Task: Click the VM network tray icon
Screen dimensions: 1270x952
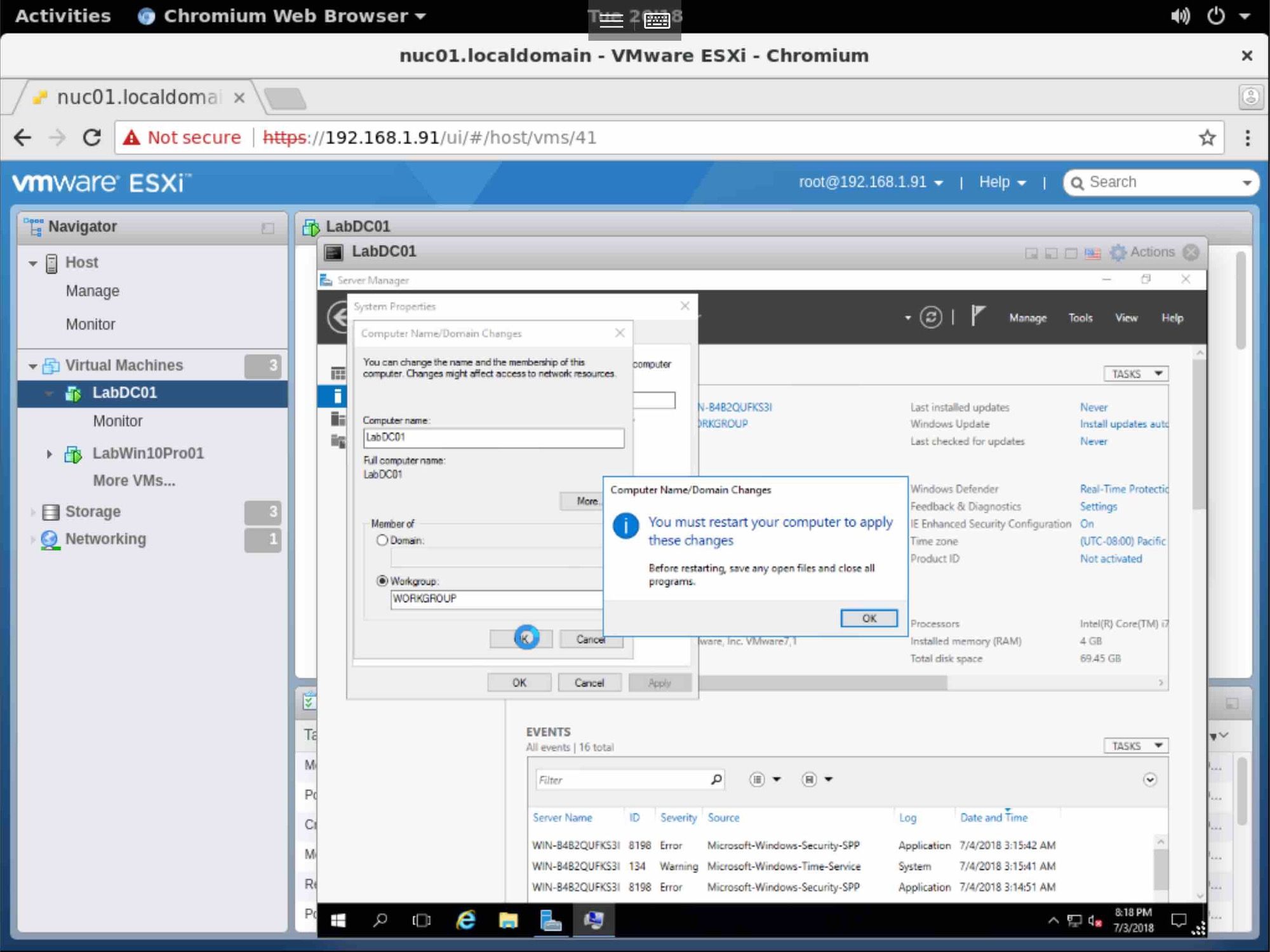Action: pos(1074,921)
